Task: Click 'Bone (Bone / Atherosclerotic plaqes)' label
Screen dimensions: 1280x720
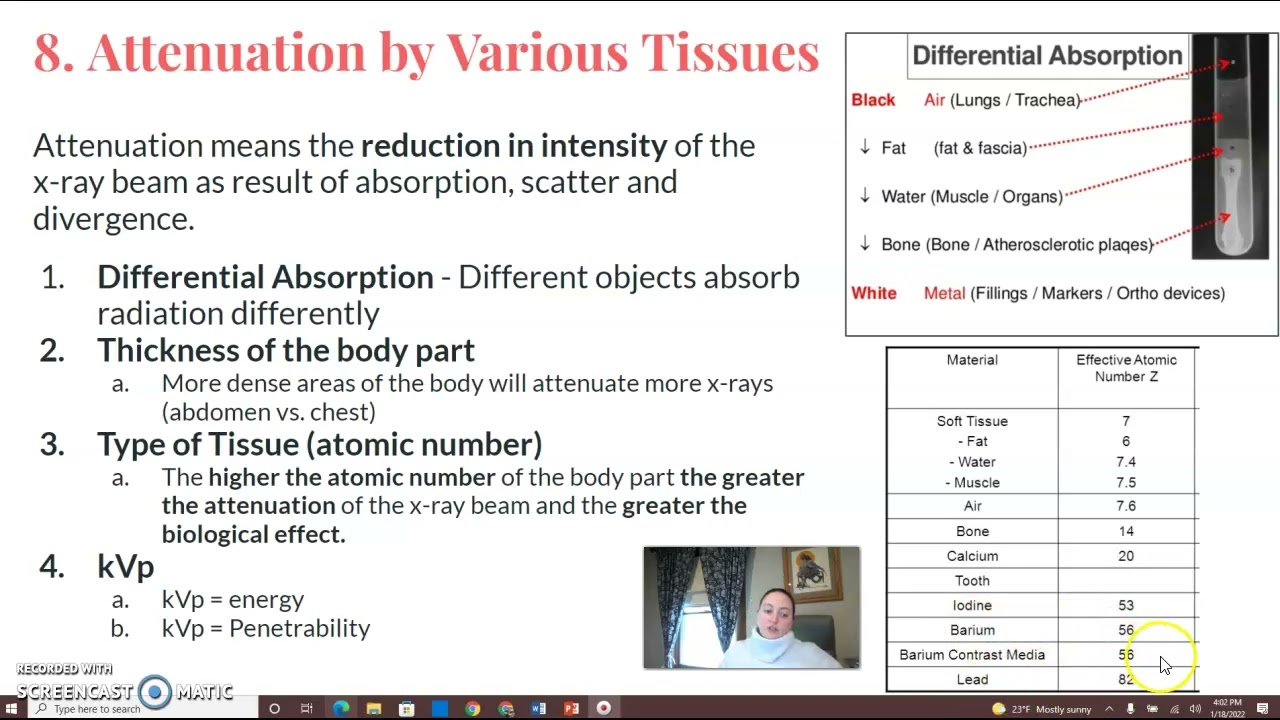Action: (x=1017, y=245)
